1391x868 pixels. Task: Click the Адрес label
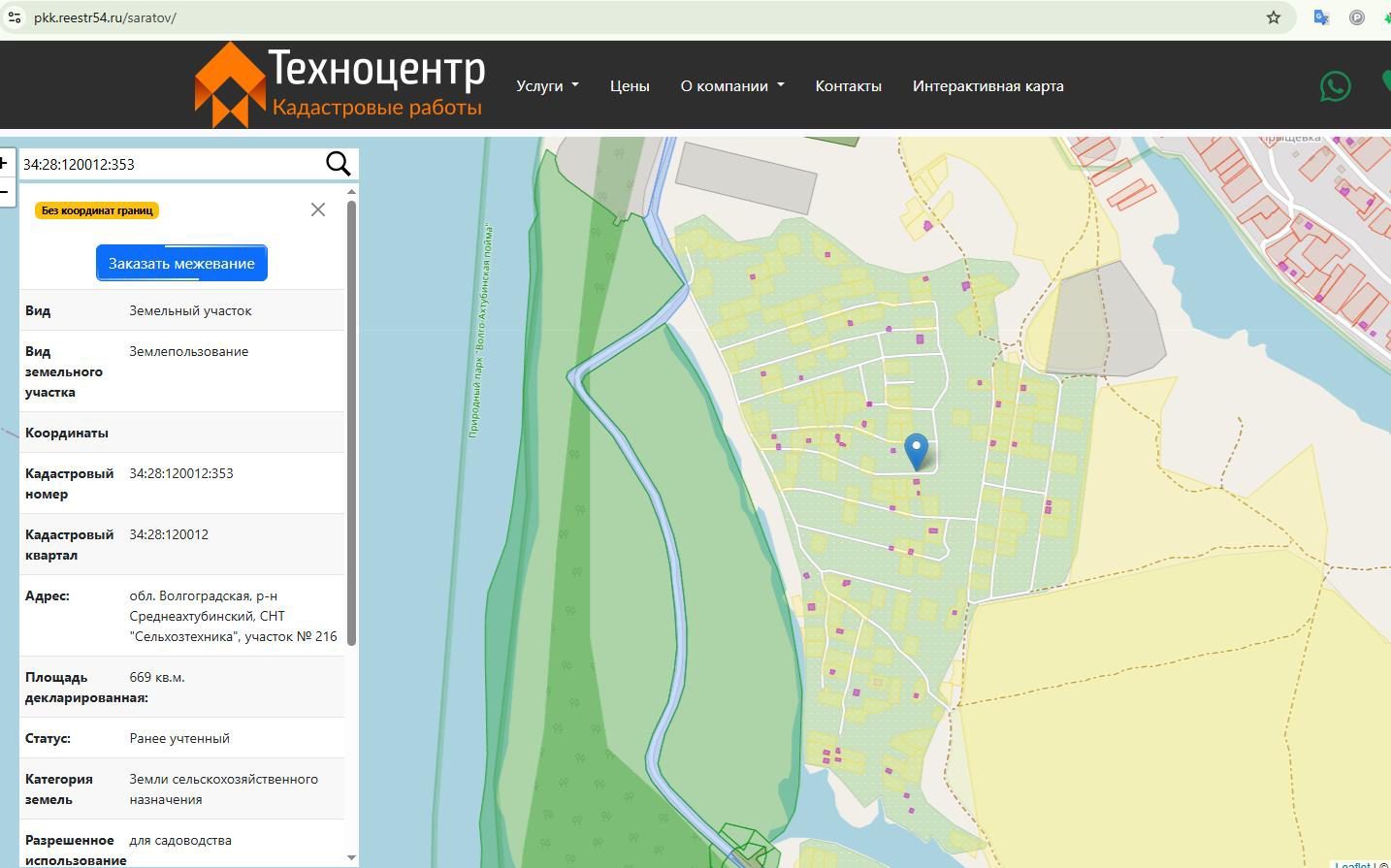click(48, 595)
